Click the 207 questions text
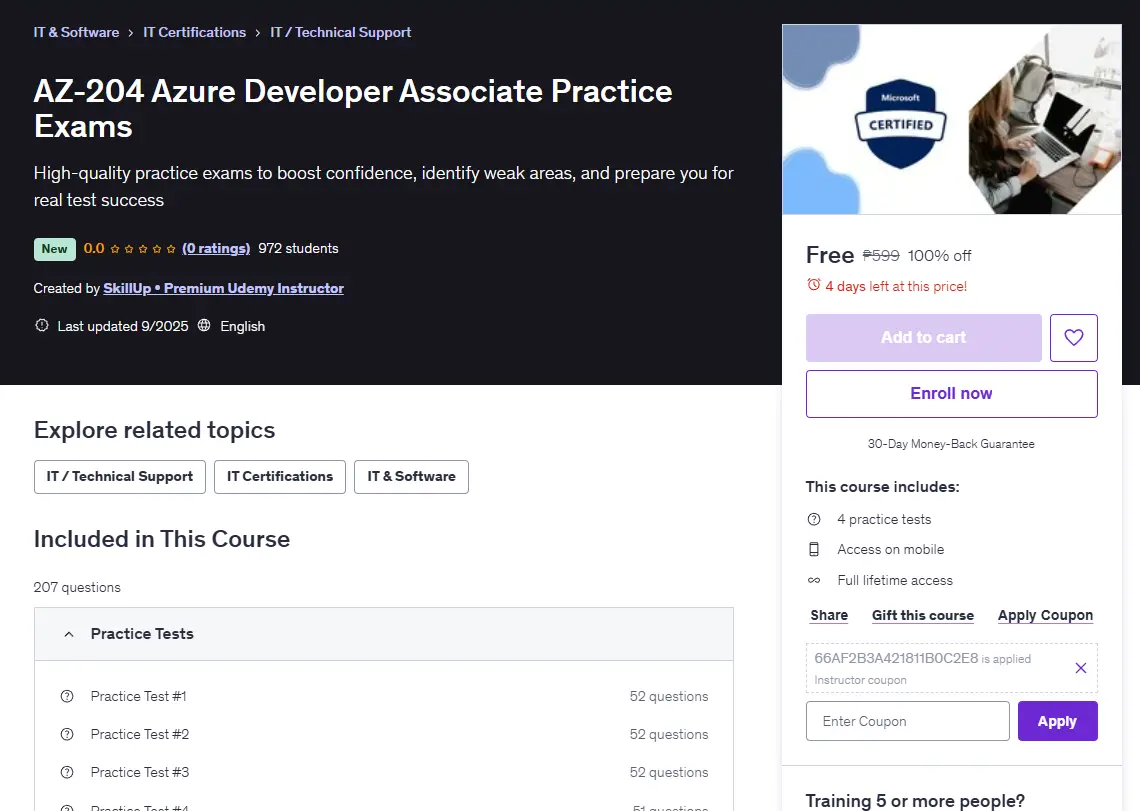The width and height of the screenshot is (1140, 811). click(x=77, y=587)
